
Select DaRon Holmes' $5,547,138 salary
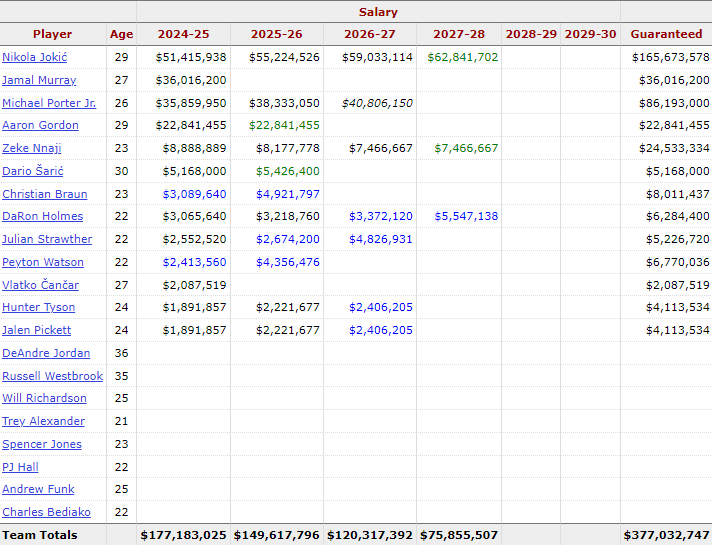click(x=466, y=216)
